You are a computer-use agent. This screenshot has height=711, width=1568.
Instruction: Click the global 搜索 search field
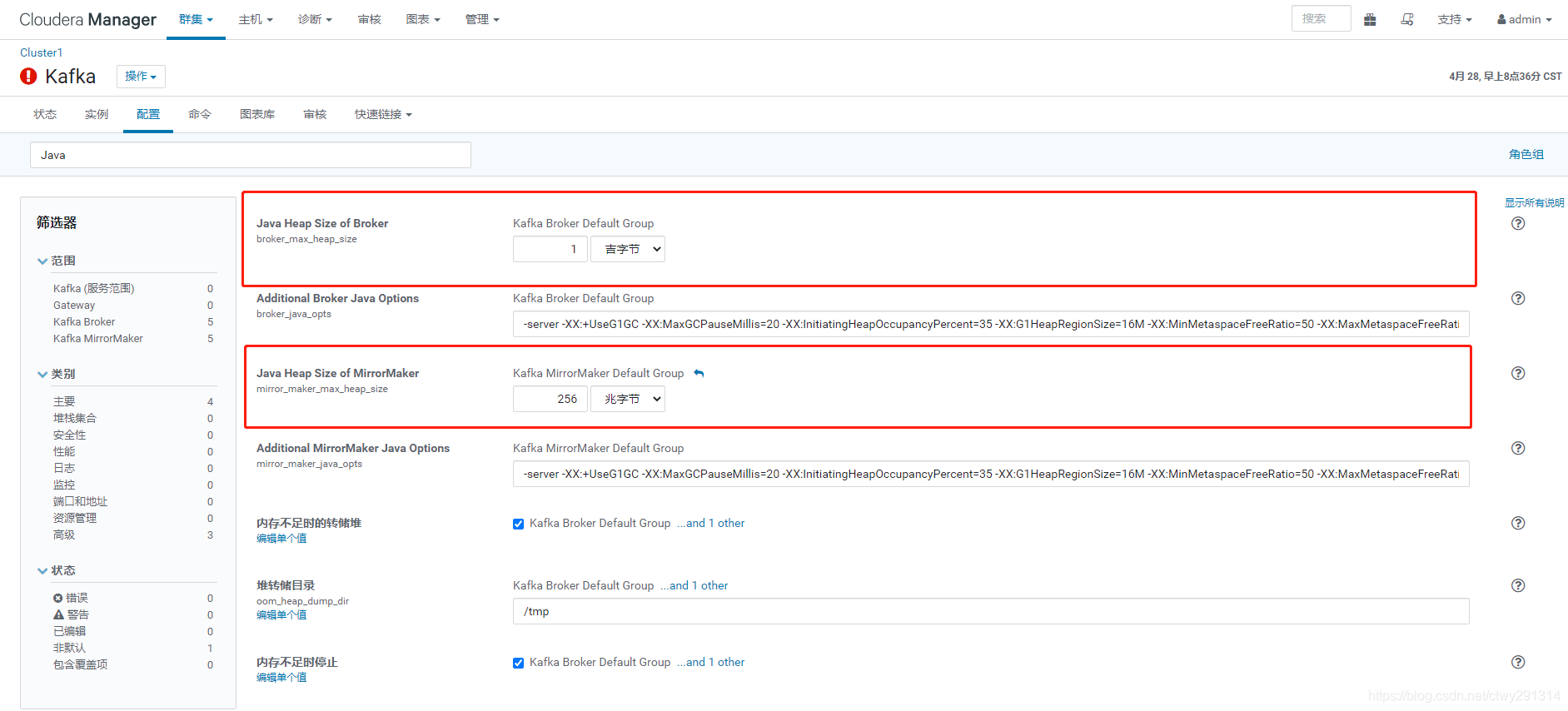pos(1321,18)
